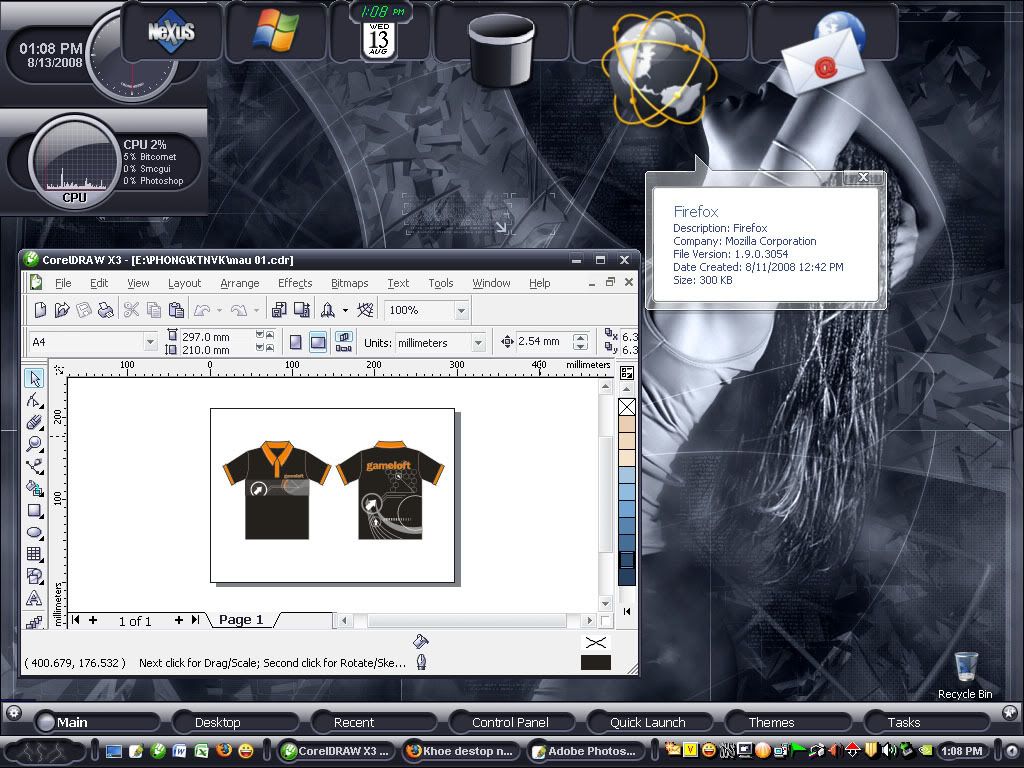Choose the Rectangle tool

pos(34,511)
